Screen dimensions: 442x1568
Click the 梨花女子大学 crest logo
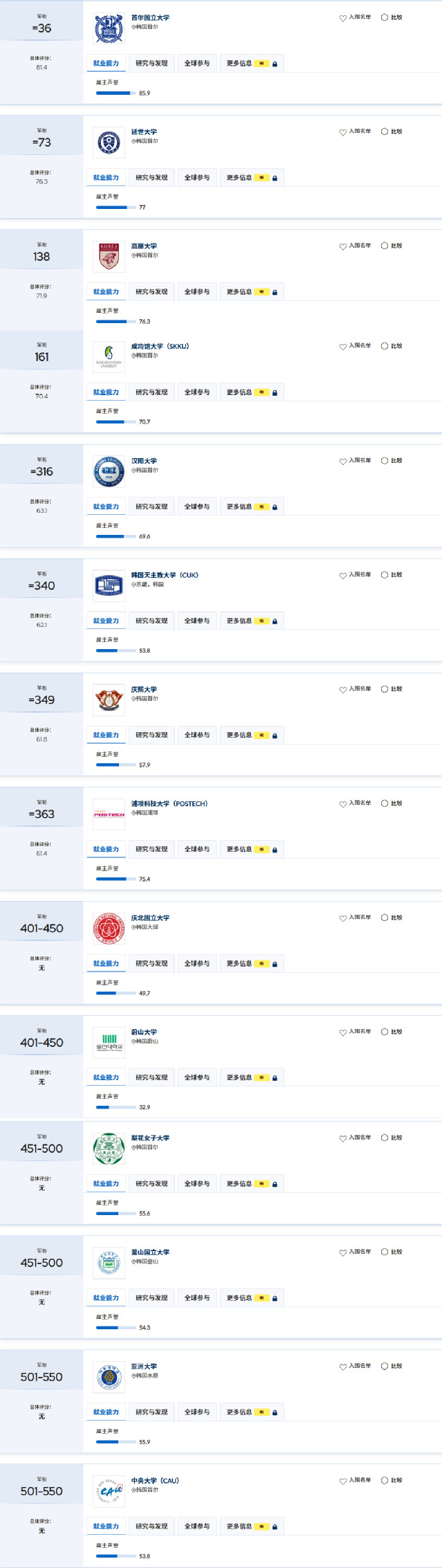(x=109, y=1149)
